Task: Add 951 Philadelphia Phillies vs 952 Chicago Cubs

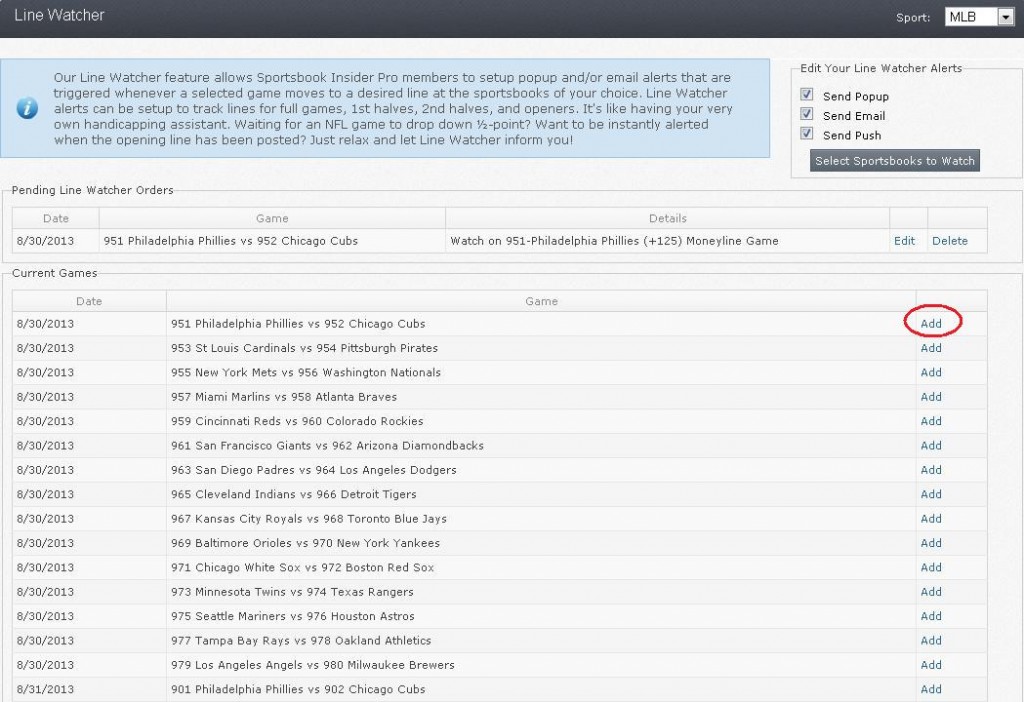Action: pyautogui.click(x=931, y=324)
